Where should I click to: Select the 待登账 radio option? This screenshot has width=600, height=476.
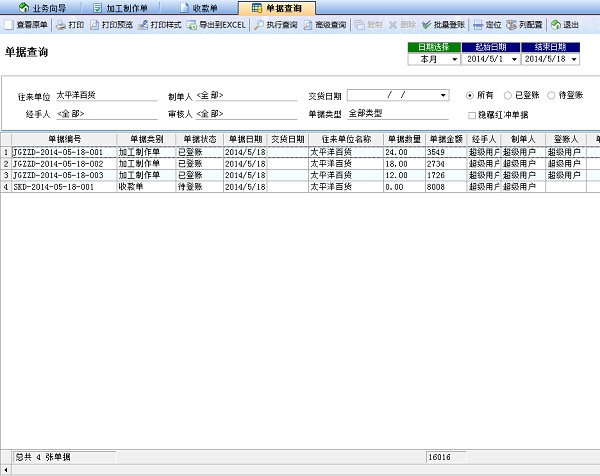[x=551, y=95]
